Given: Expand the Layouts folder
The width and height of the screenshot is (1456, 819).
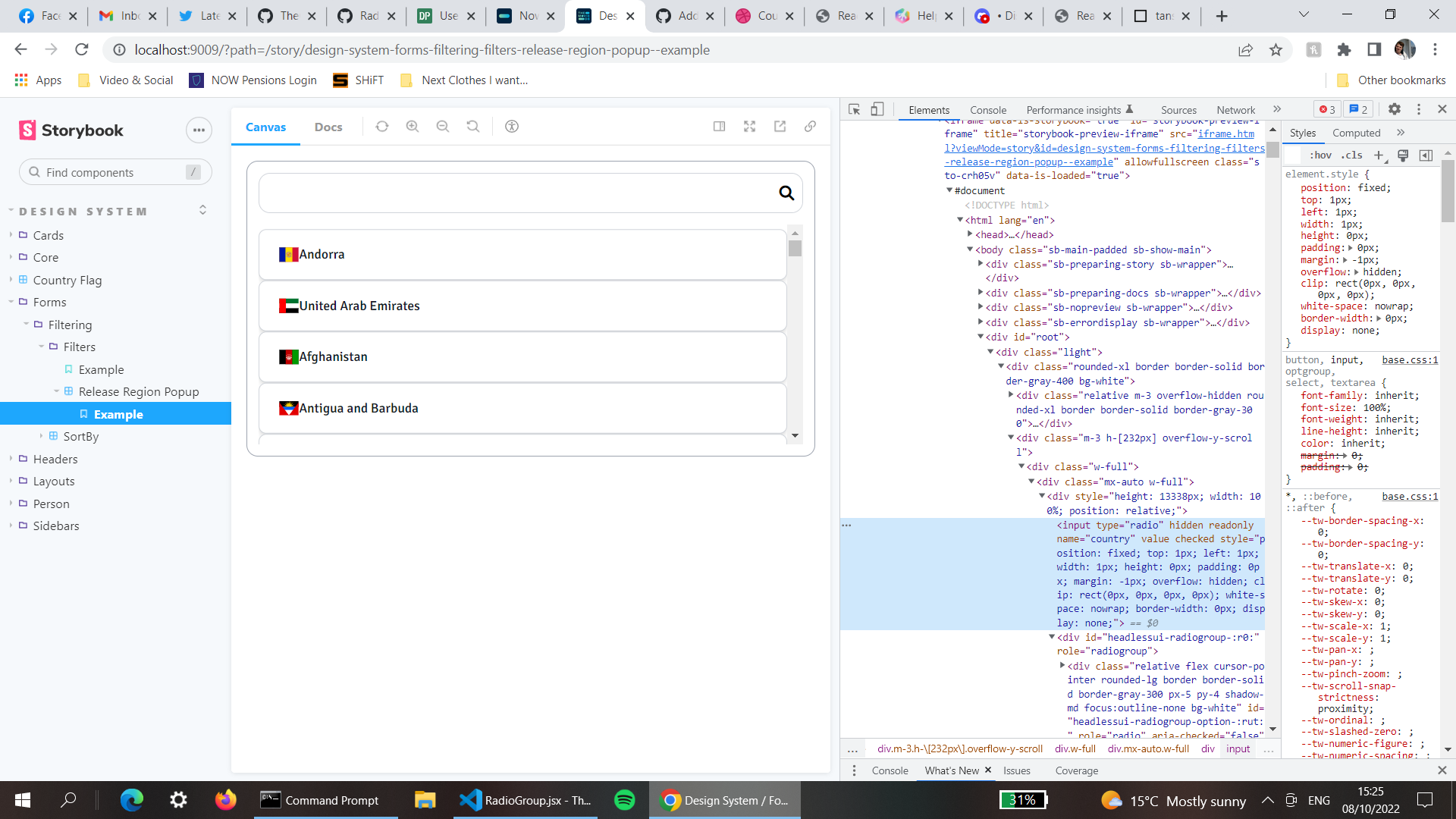Looking at the screenshot, I should point(53,482).
